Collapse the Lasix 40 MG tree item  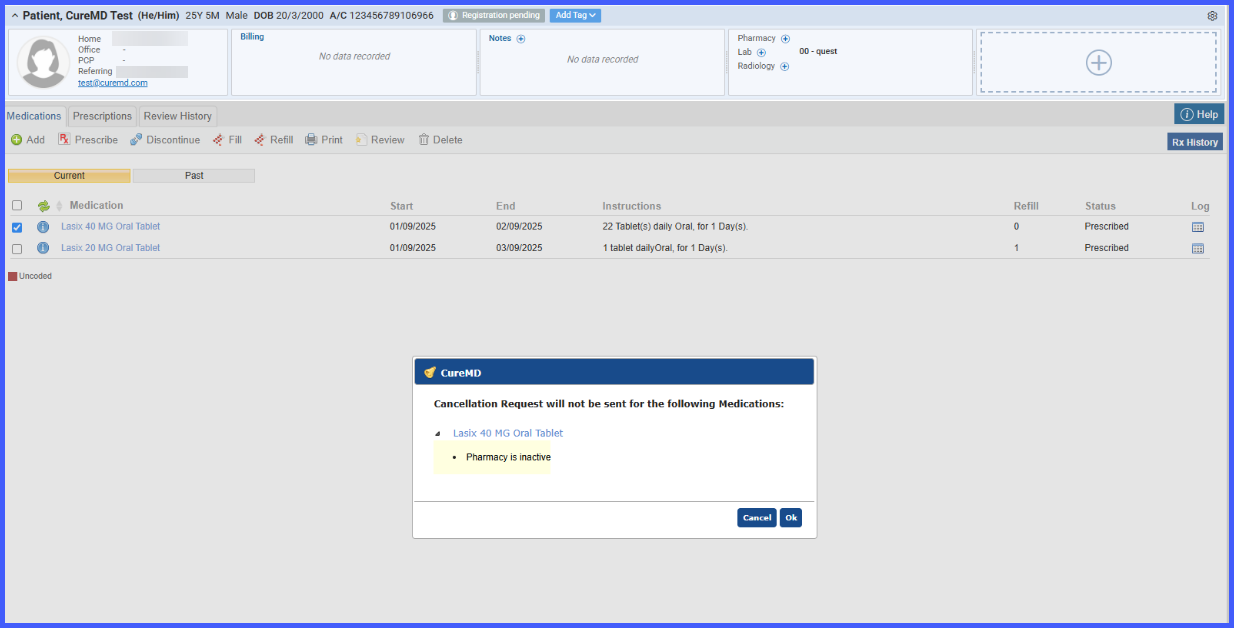[x=437, y=434]
